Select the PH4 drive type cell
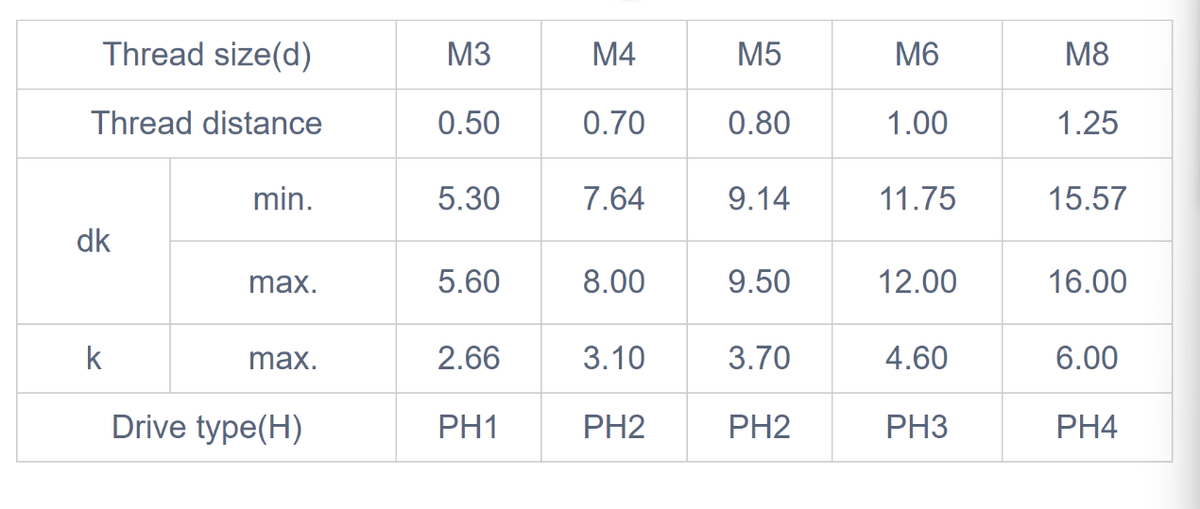 click(x=1087, y=428)
